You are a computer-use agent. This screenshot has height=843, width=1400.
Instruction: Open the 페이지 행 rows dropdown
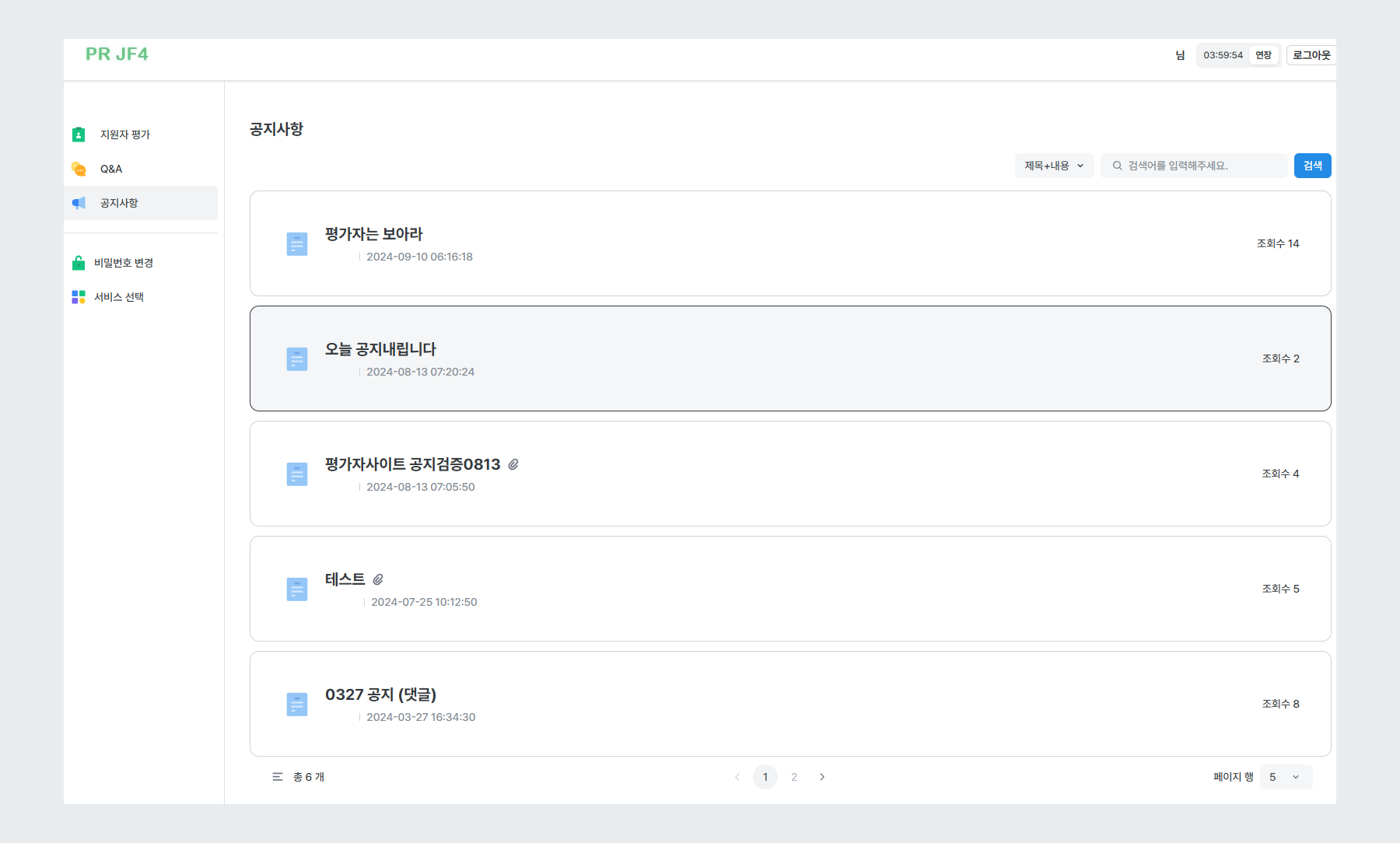pos(1286,777)
